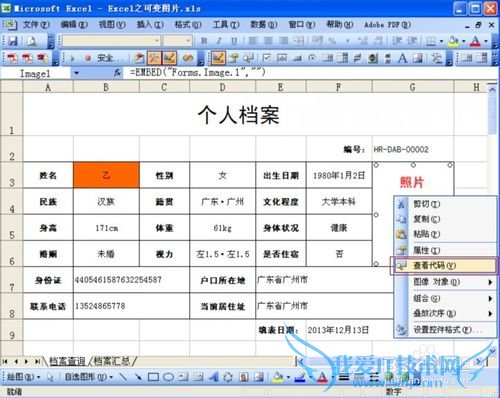Toggle Design Mode in the Control Toolbox toolbar
The height and width of the screenshot is (398, 500).
coord(218,58)
